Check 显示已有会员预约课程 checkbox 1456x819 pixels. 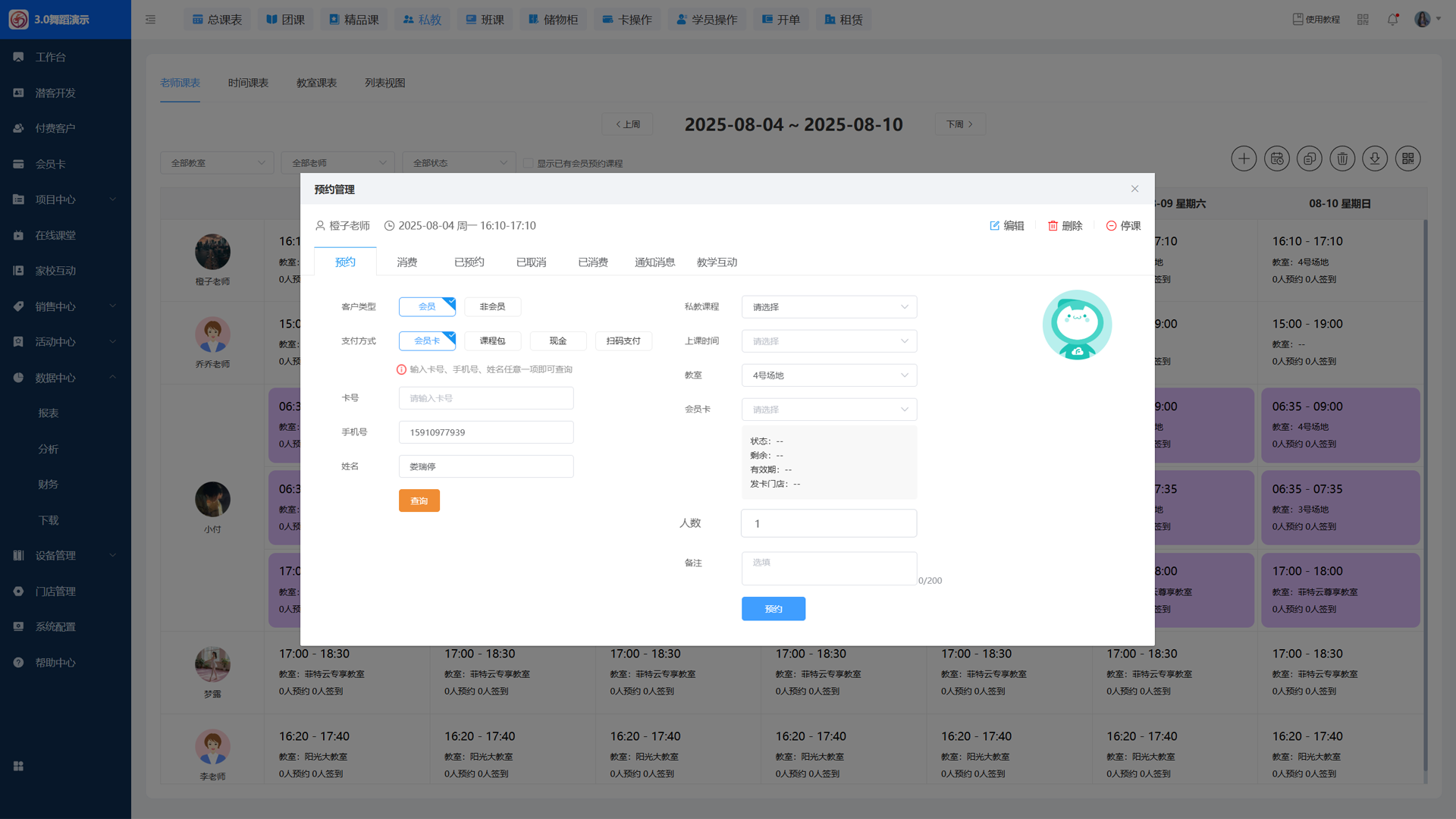pos(529,163)
